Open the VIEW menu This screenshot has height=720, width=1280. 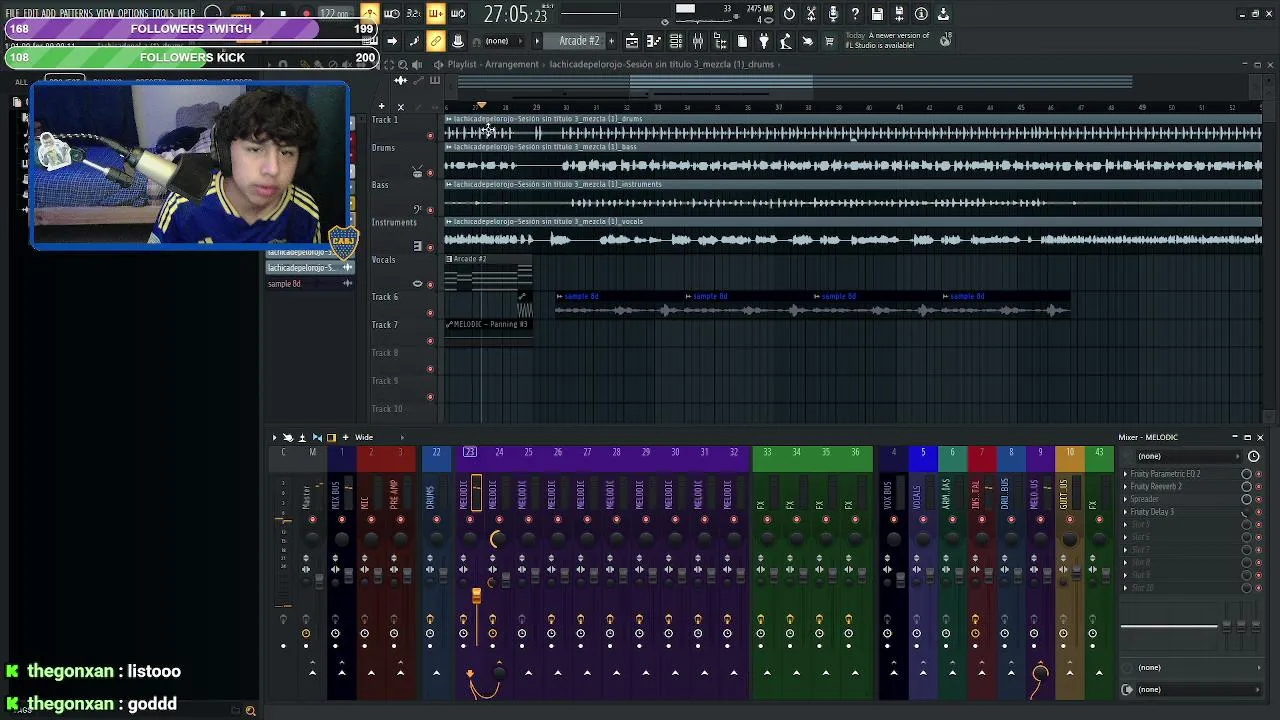pos(105,14)
